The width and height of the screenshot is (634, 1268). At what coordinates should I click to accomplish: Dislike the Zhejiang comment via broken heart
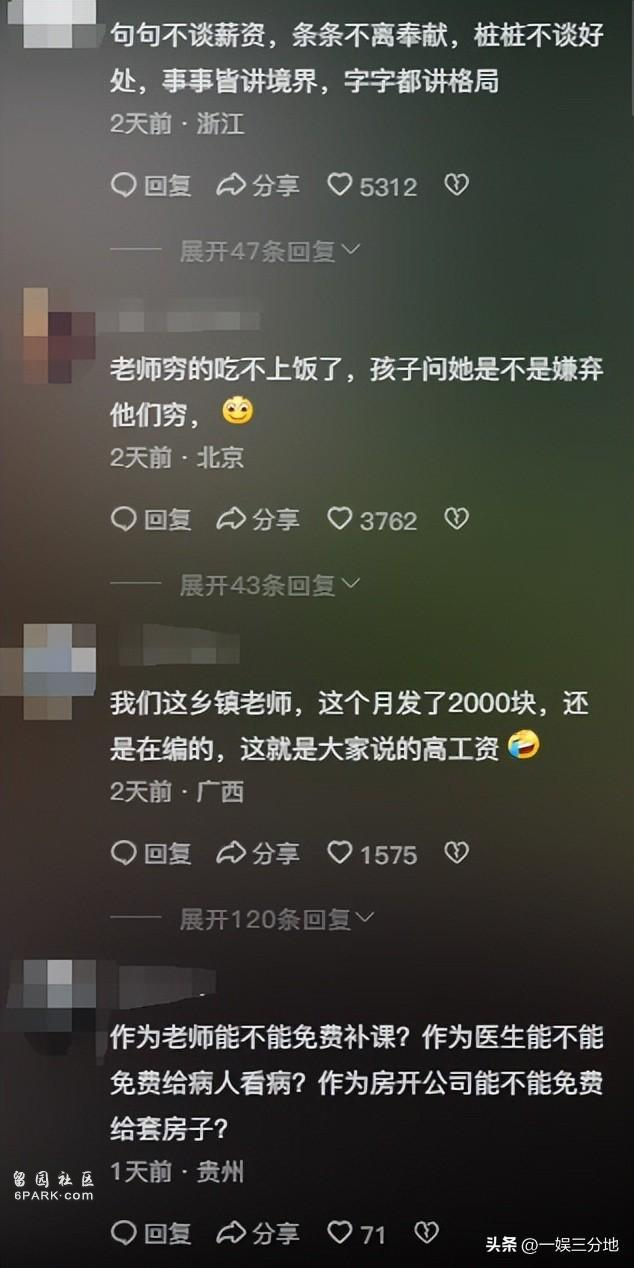click(456, 185)
